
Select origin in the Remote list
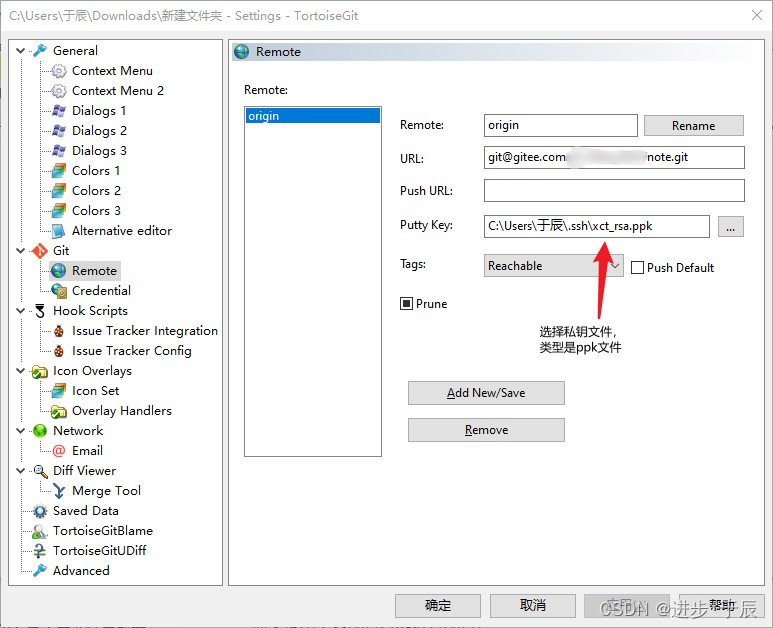pyautogui.click(x=313, y=116)
